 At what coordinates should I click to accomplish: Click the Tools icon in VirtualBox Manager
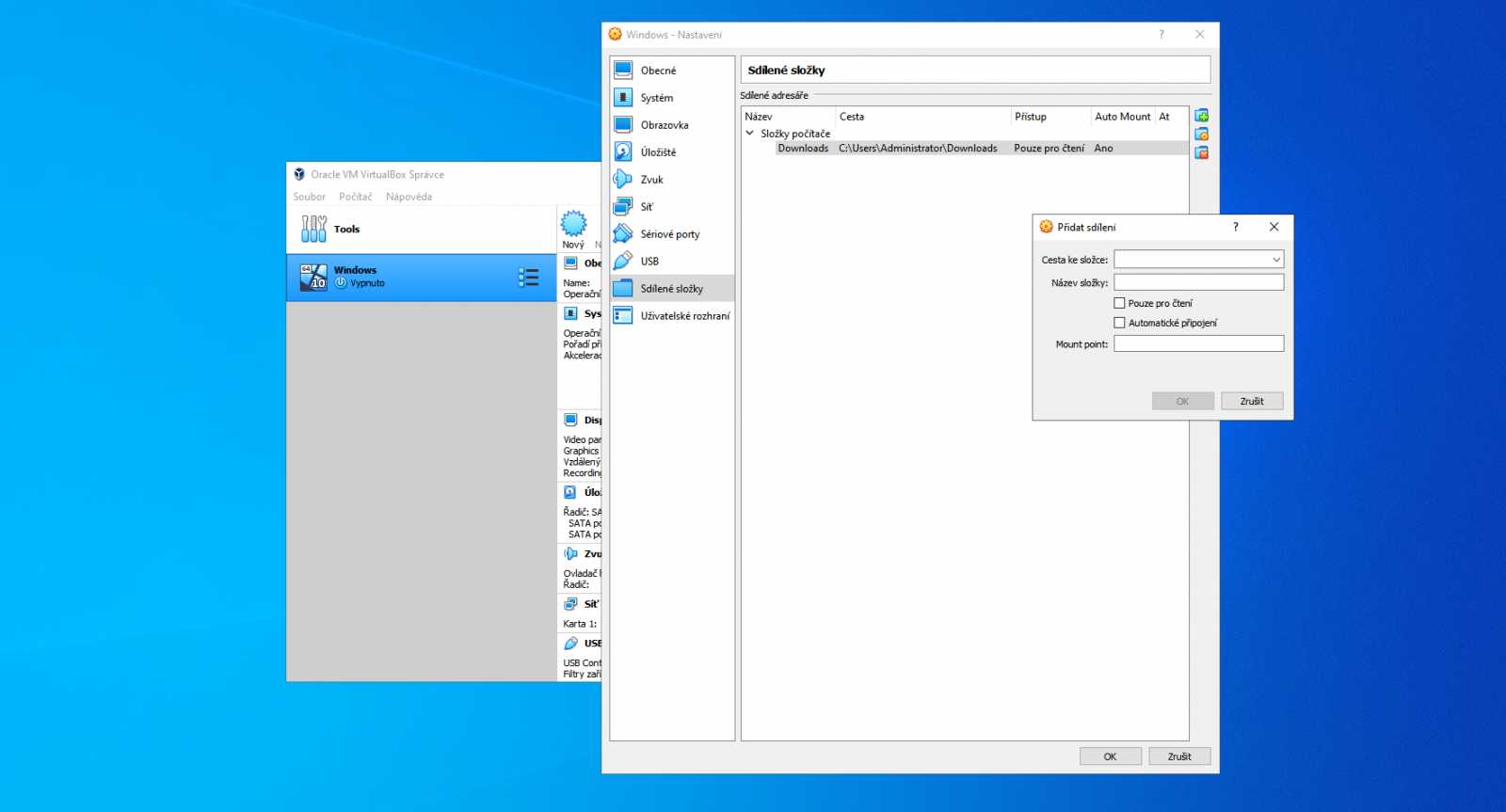[x=313, y=229]
